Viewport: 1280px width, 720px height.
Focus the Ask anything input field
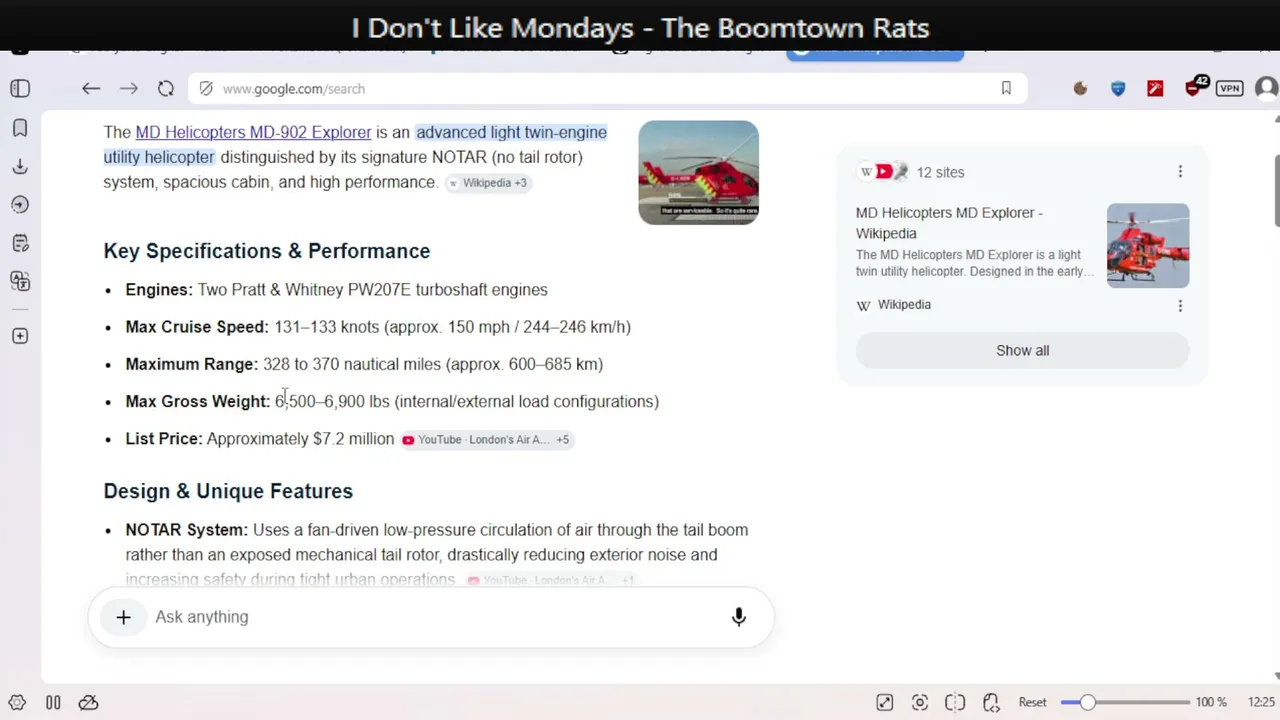(430, 617)
